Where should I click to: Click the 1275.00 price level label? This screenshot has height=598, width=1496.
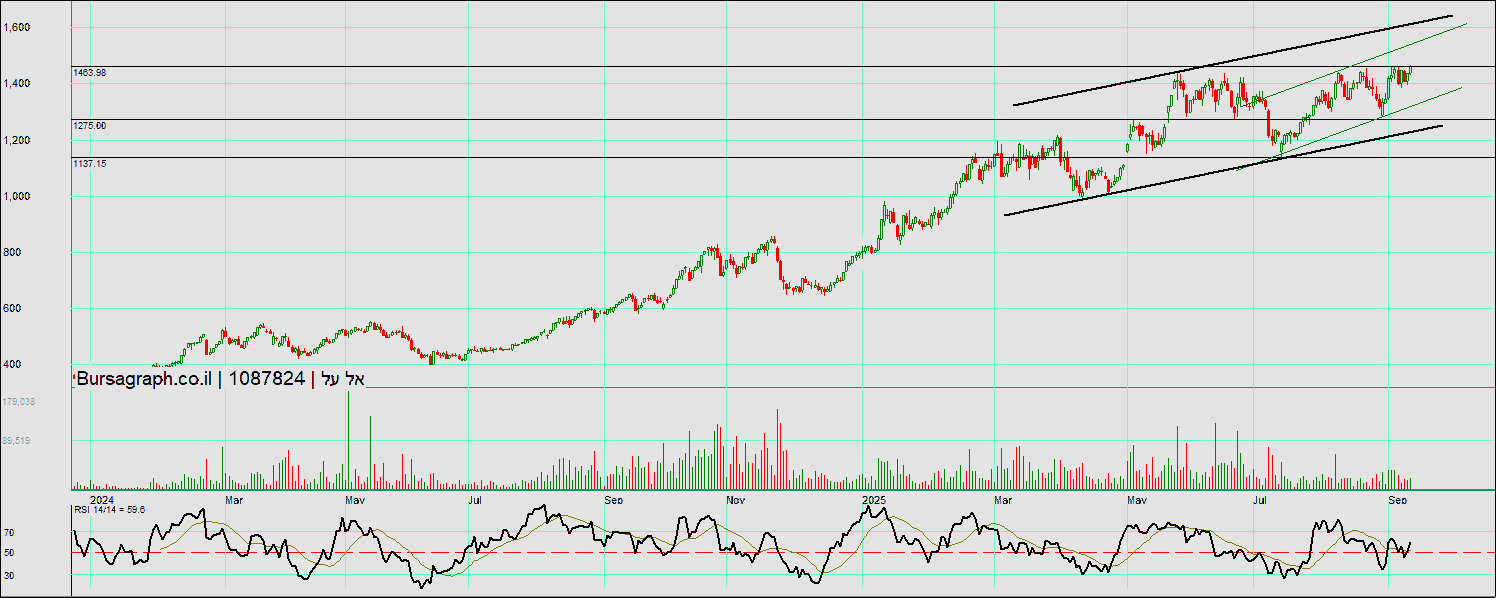pyautogui.click(x=90, y=126)
